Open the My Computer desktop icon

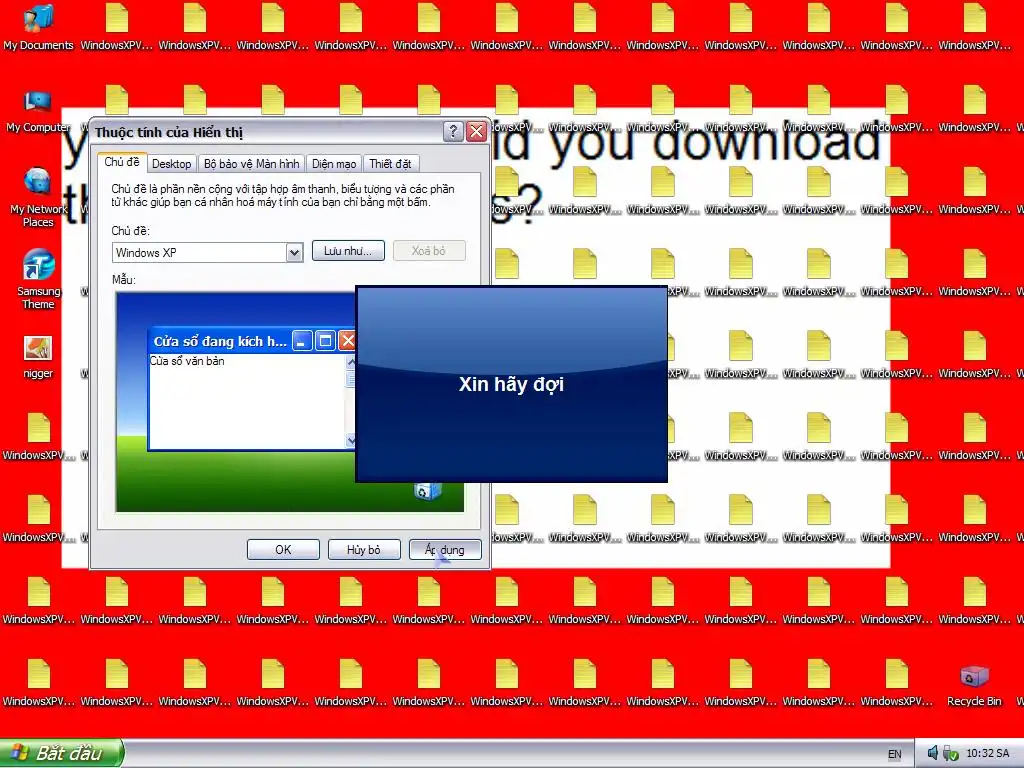coord(38,111)
